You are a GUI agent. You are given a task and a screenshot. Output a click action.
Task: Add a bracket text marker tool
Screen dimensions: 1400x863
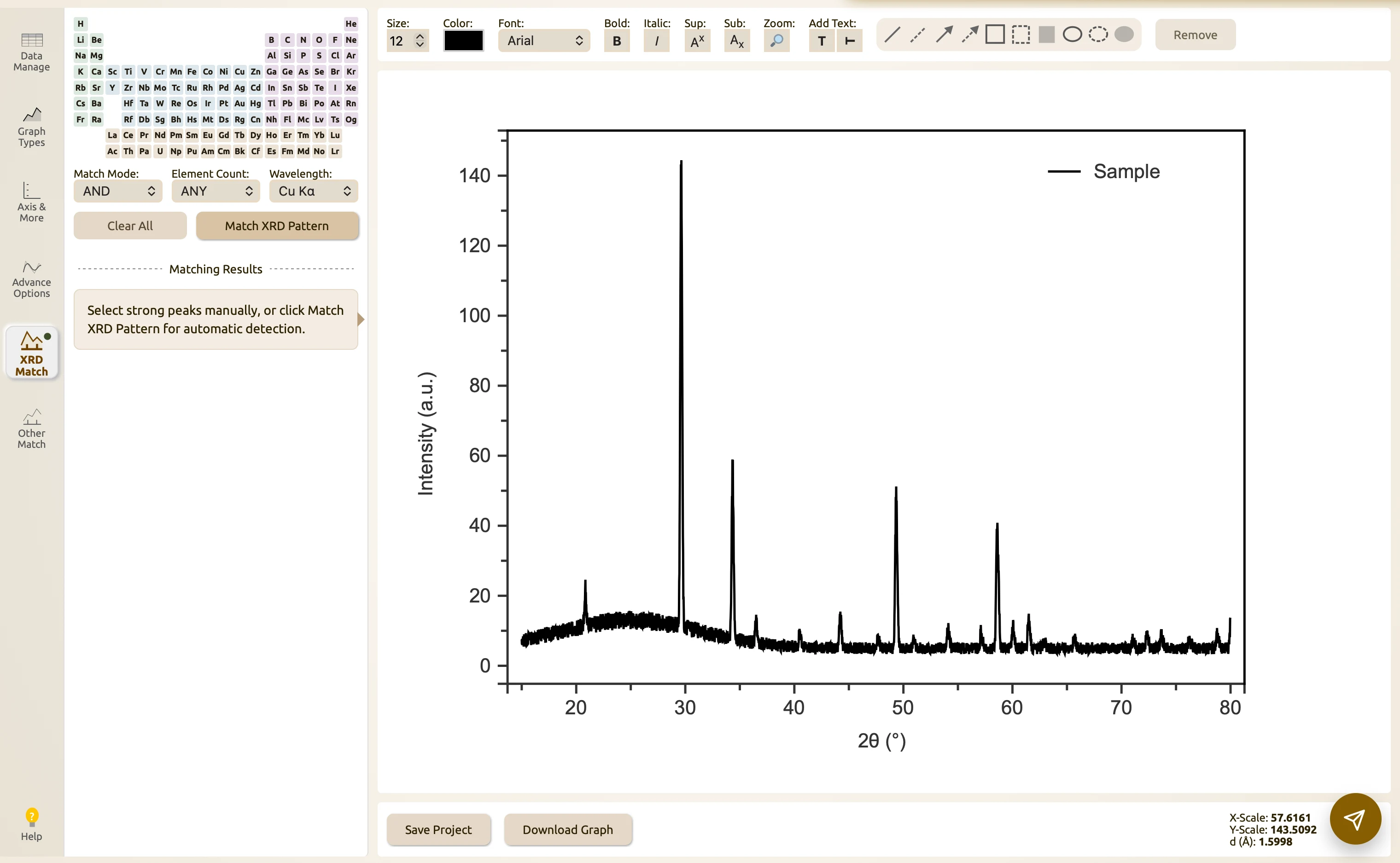850,41
